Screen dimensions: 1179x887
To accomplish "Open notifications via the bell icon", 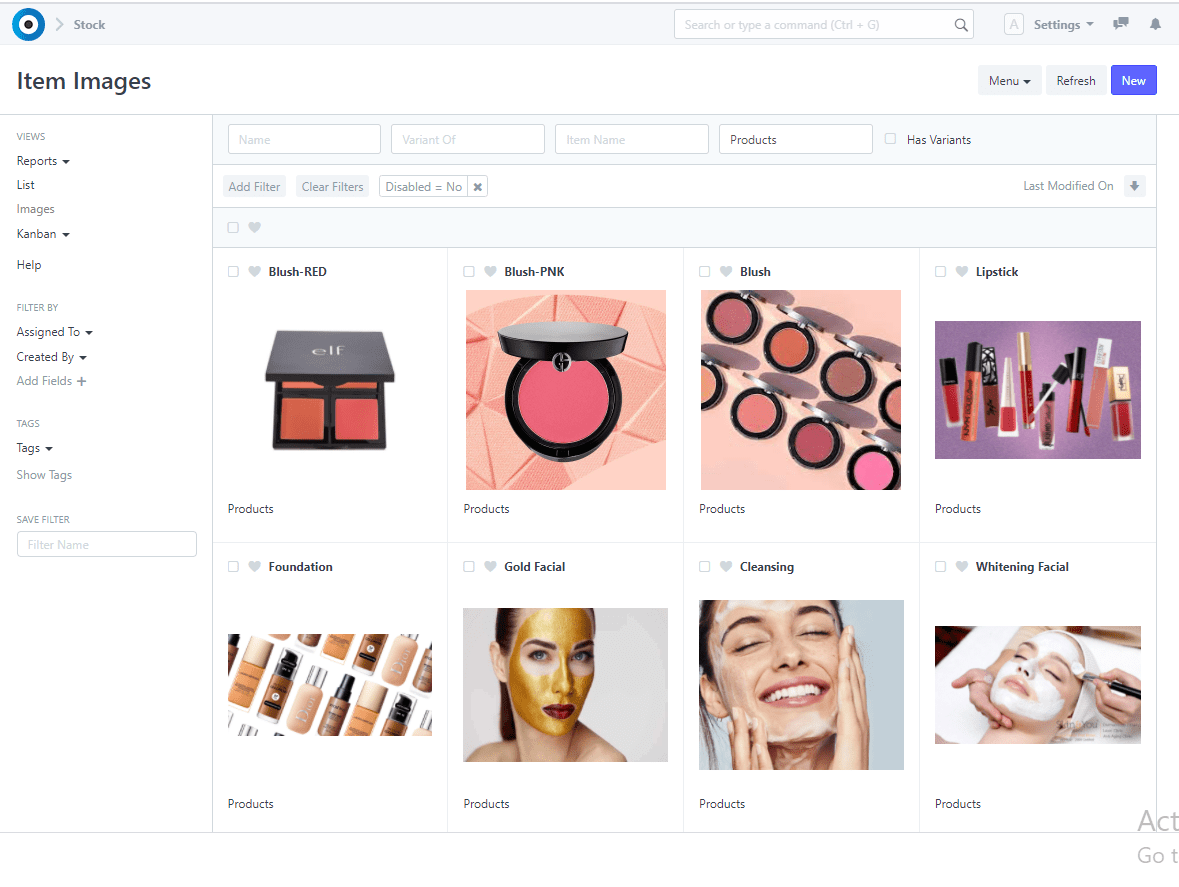I will (1155, 24).
